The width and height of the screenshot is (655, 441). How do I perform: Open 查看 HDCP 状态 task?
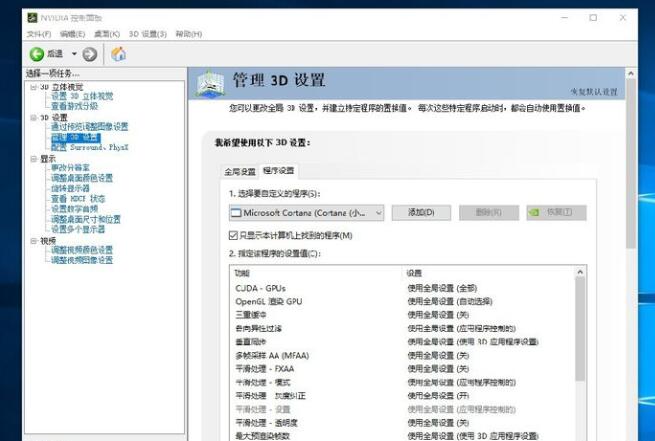click(78, 198)
